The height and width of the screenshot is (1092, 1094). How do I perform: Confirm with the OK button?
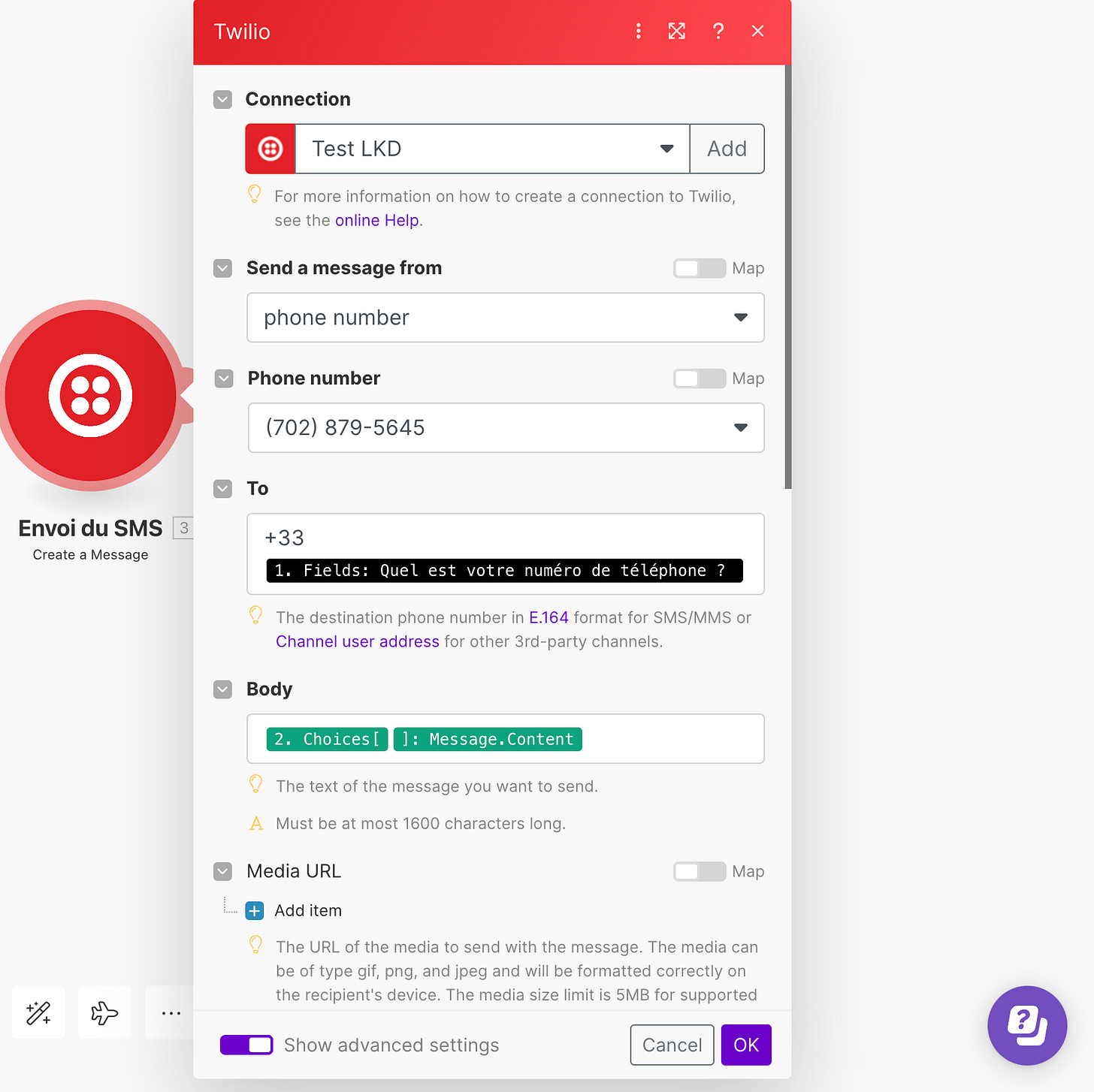[746, 1045]
